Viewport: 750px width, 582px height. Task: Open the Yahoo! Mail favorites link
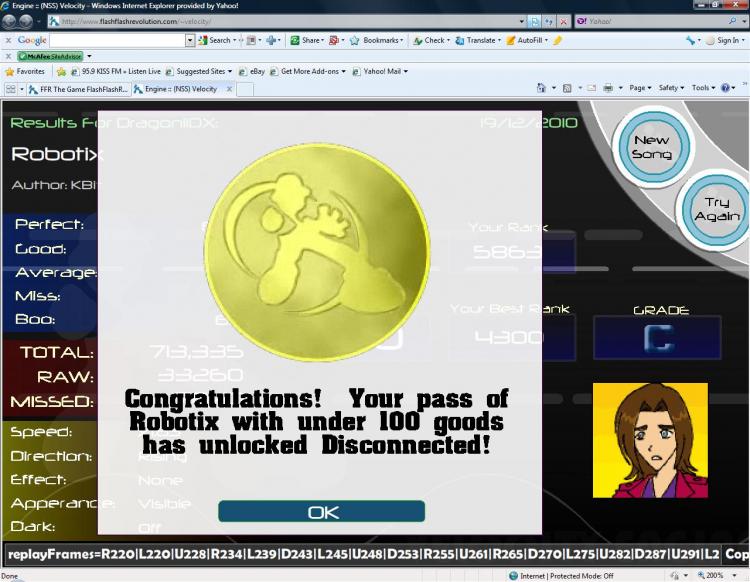(381, 72)
